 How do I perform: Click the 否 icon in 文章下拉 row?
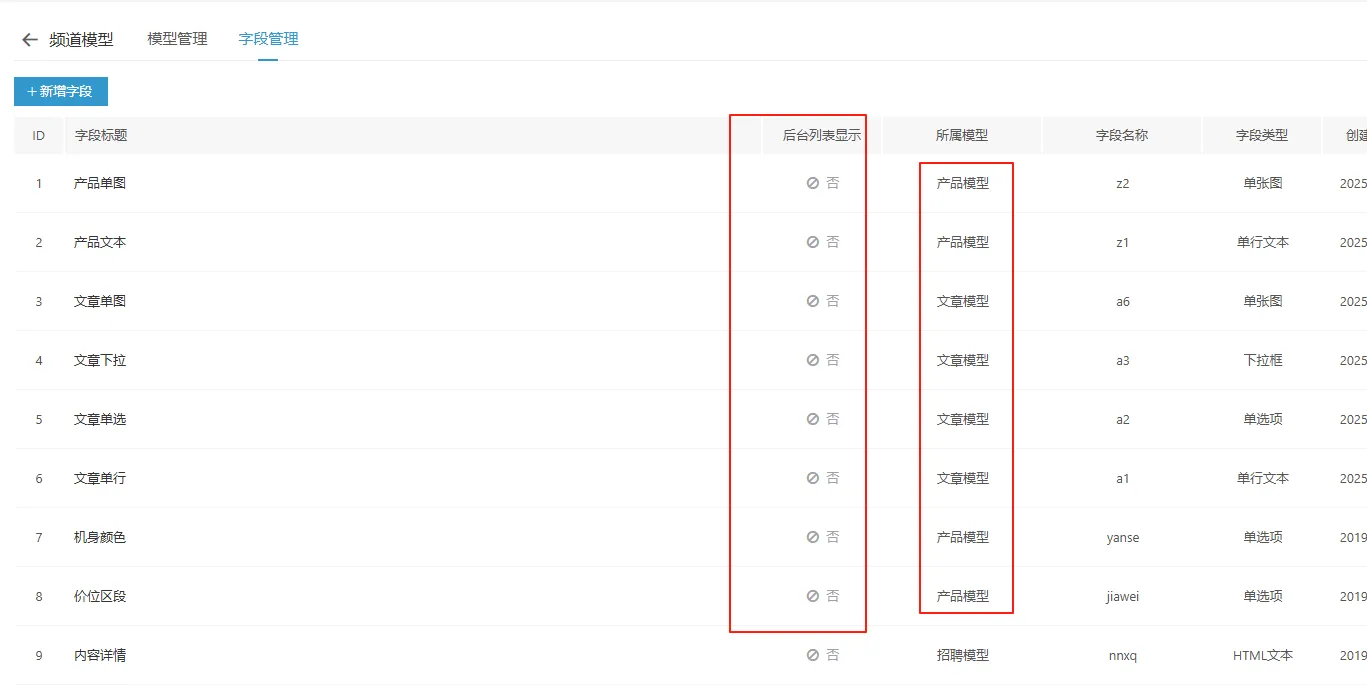click(x=814, y=360)
